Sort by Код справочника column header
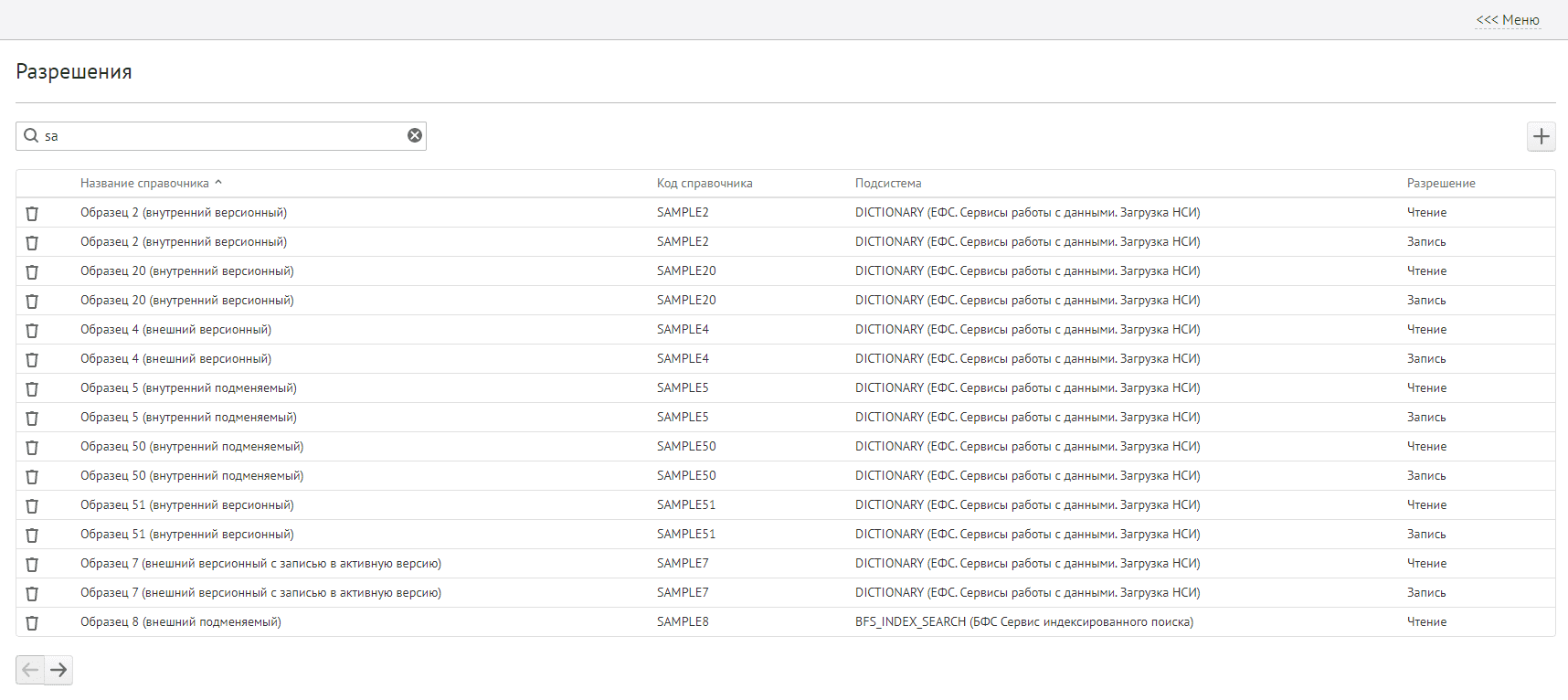Screen dimensions: 1568x700 click(705, 184)
